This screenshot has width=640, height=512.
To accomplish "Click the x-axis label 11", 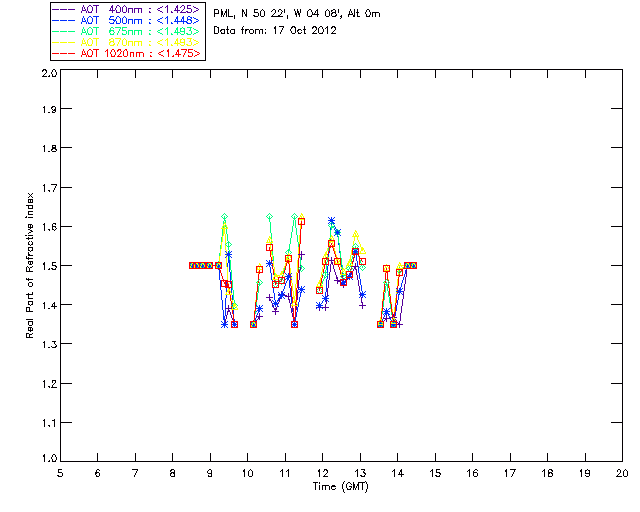I will (x=285, y=473).
